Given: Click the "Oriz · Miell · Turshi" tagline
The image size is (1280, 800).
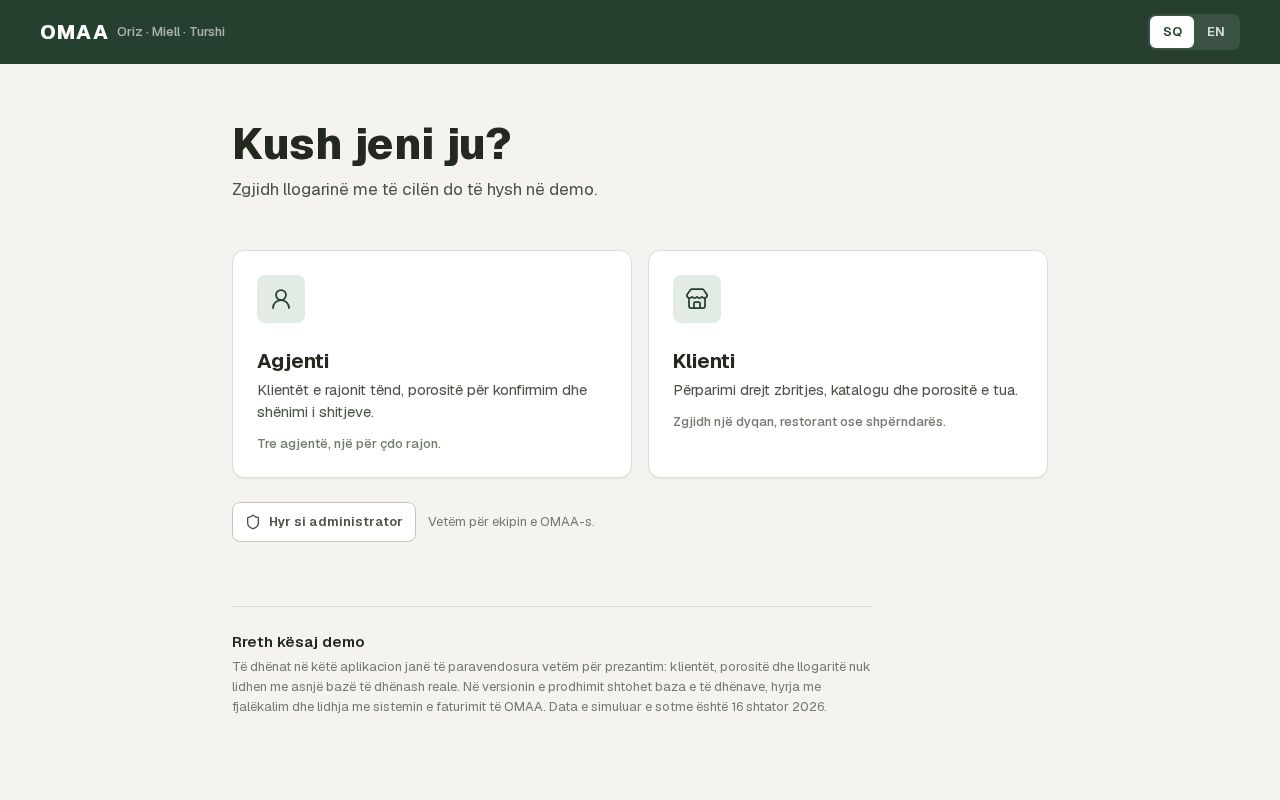Looking at the screenshot, I should coord(171,32).
